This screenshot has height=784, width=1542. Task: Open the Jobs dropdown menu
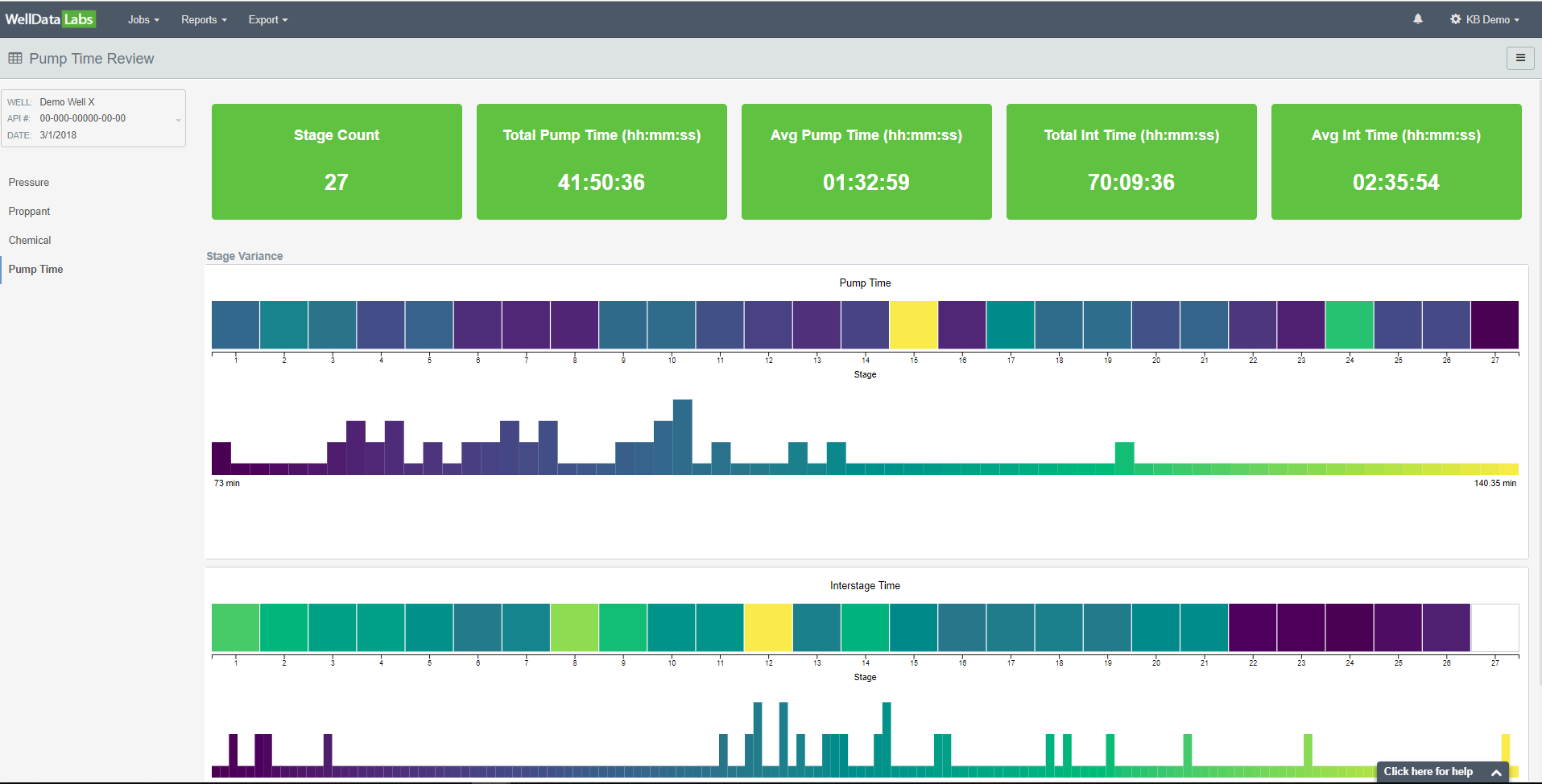(143, 19)
